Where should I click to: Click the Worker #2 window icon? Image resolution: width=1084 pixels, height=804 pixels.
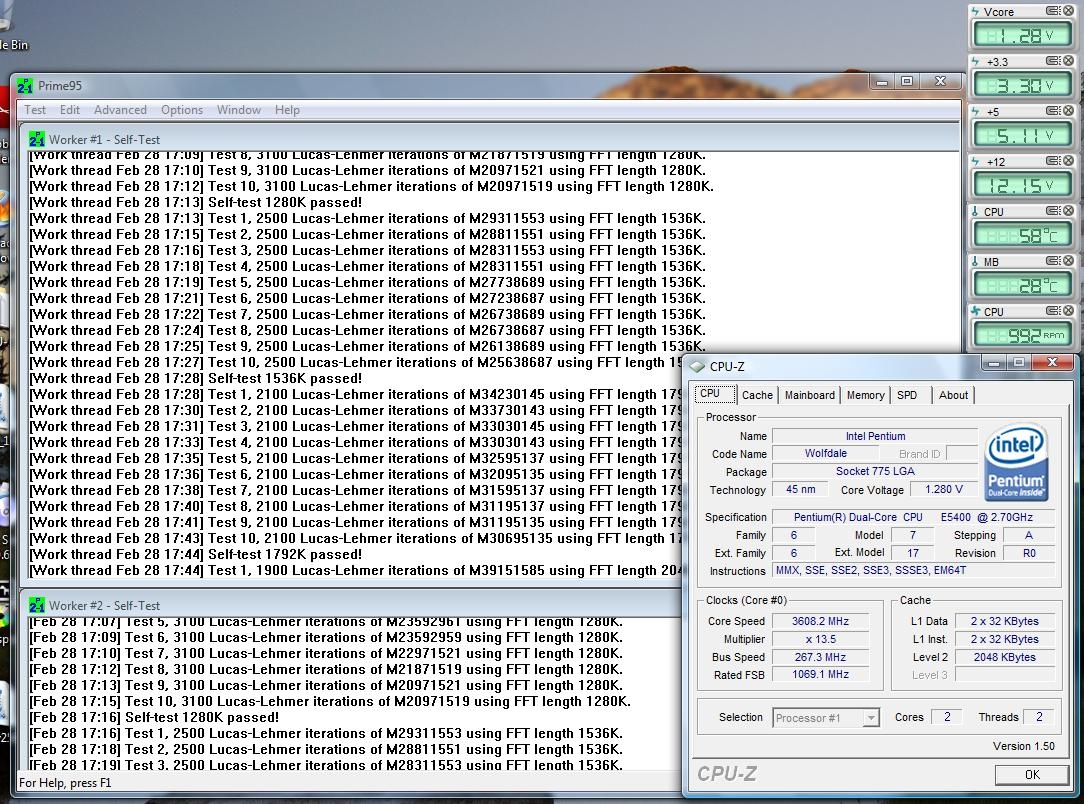pyautogui.click(x=37, y=606)
